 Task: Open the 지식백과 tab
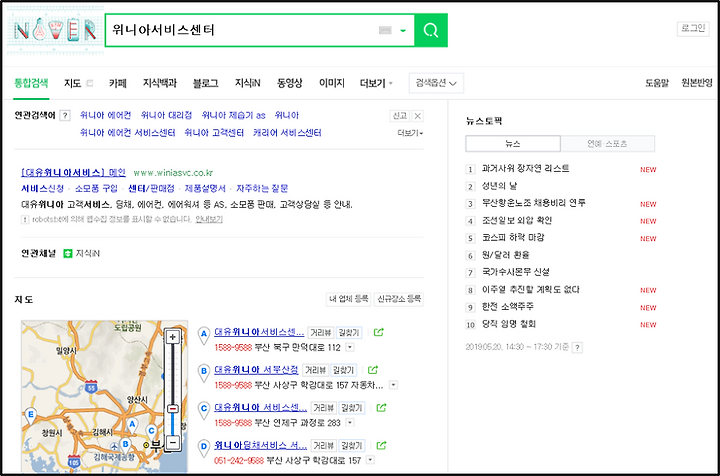click(159, 83)
